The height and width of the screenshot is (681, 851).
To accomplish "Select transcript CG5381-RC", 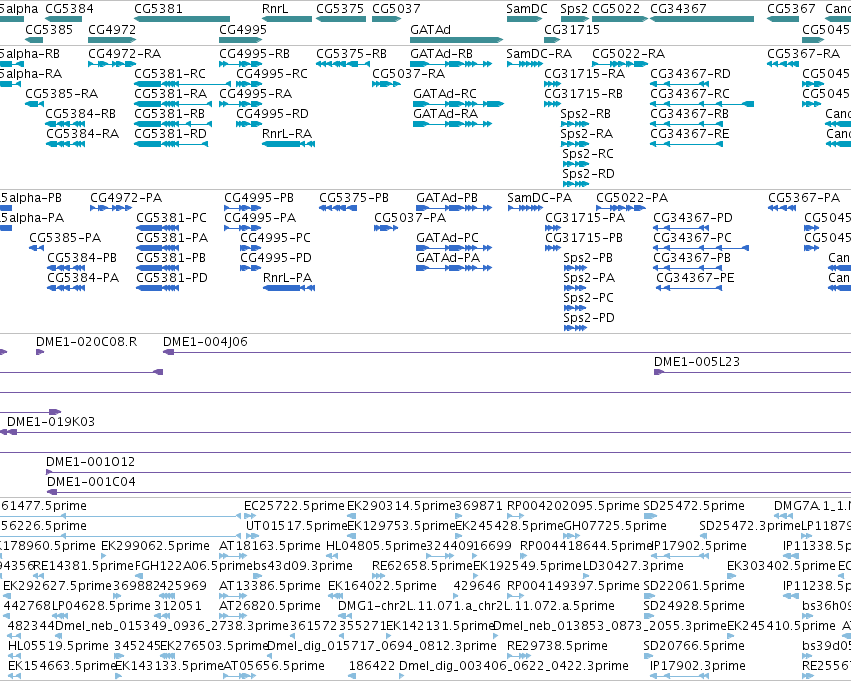I will click(x=170, y=74).
